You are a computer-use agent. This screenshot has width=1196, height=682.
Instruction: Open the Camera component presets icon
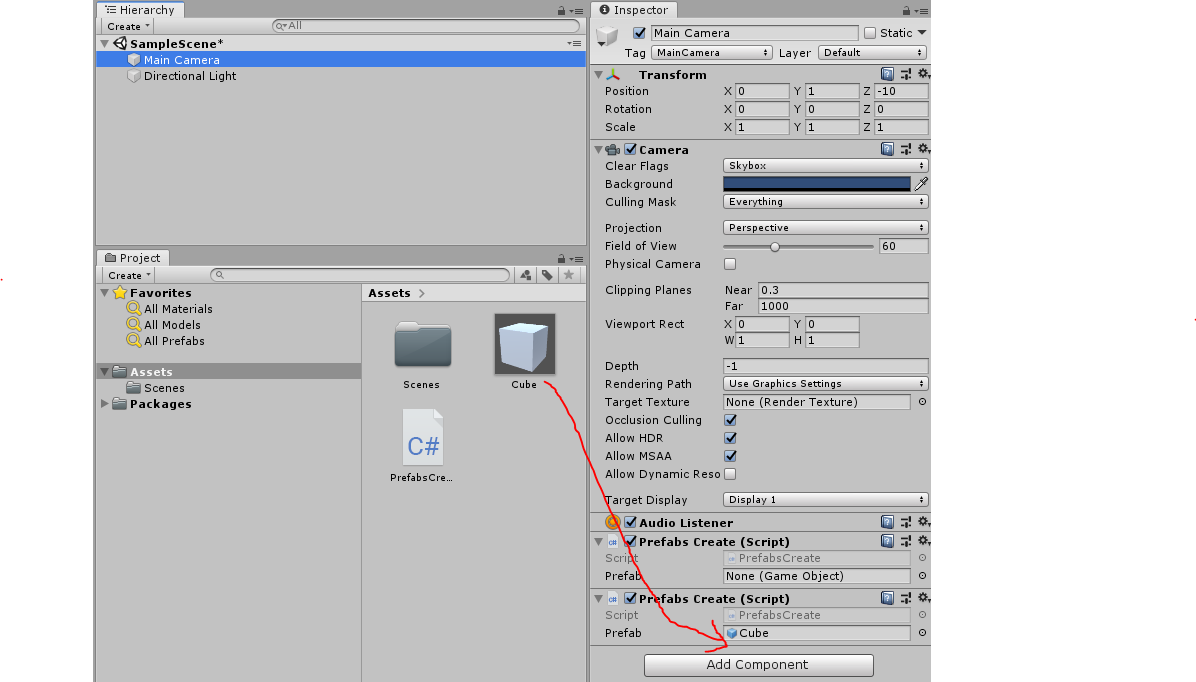905,149
